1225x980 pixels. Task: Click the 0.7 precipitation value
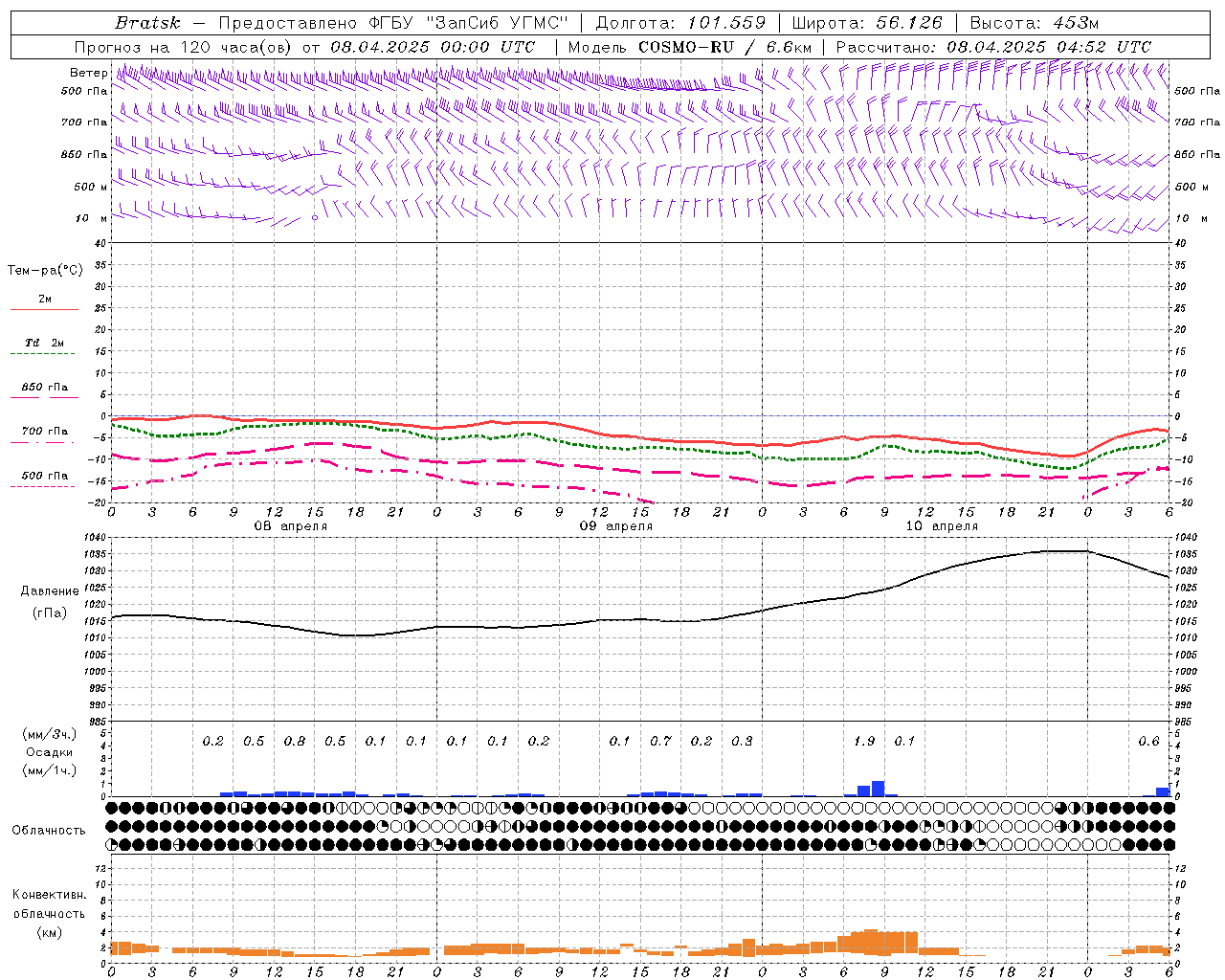660,741
